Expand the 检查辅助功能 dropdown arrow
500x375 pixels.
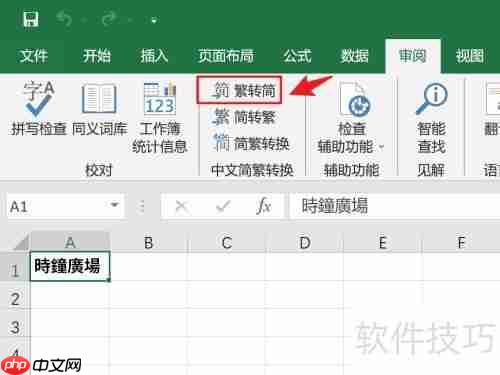(382, 147)
